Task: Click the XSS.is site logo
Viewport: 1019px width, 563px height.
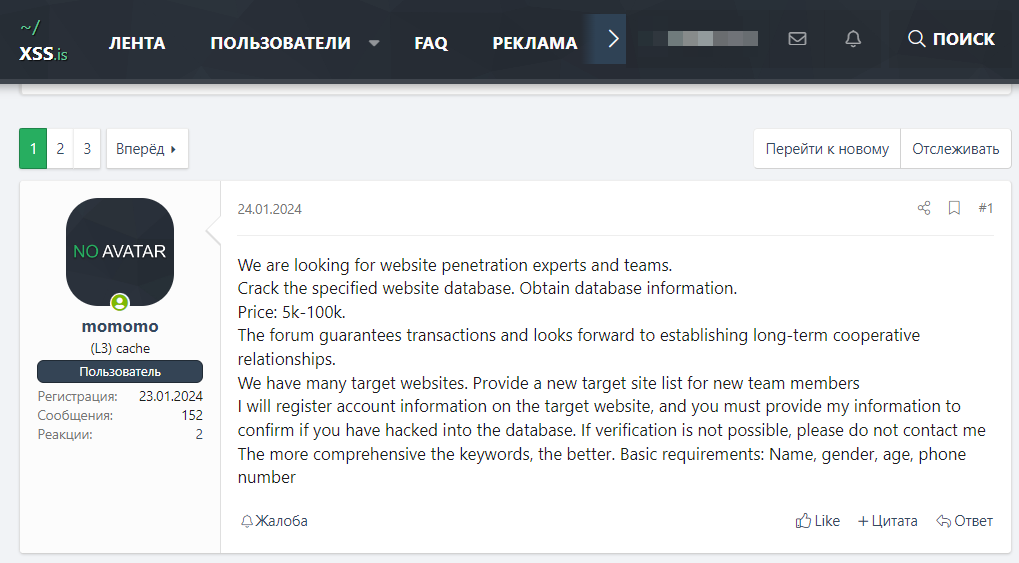Action: pos(43,42)
